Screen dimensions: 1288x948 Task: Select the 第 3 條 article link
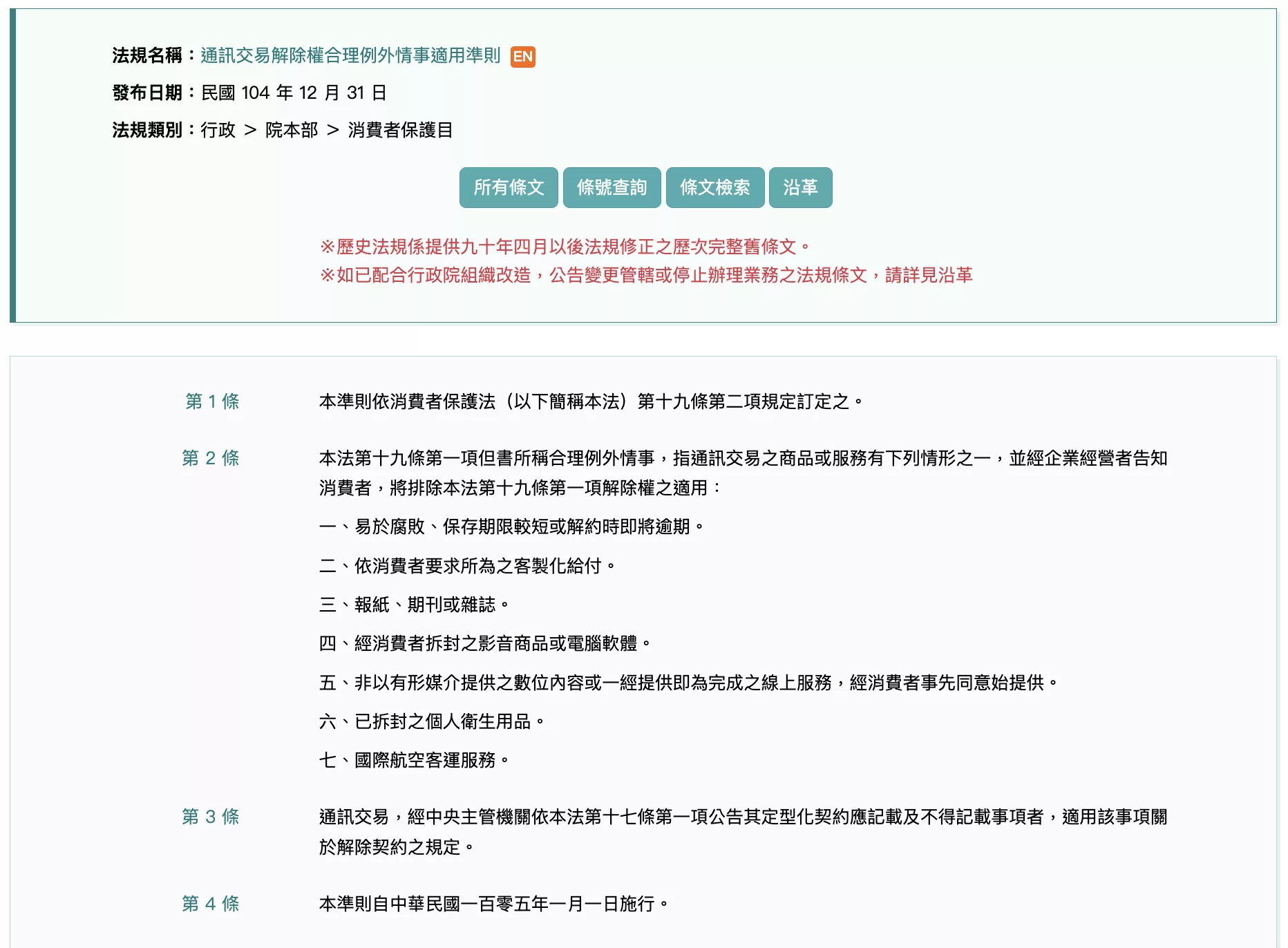(211, 817)
